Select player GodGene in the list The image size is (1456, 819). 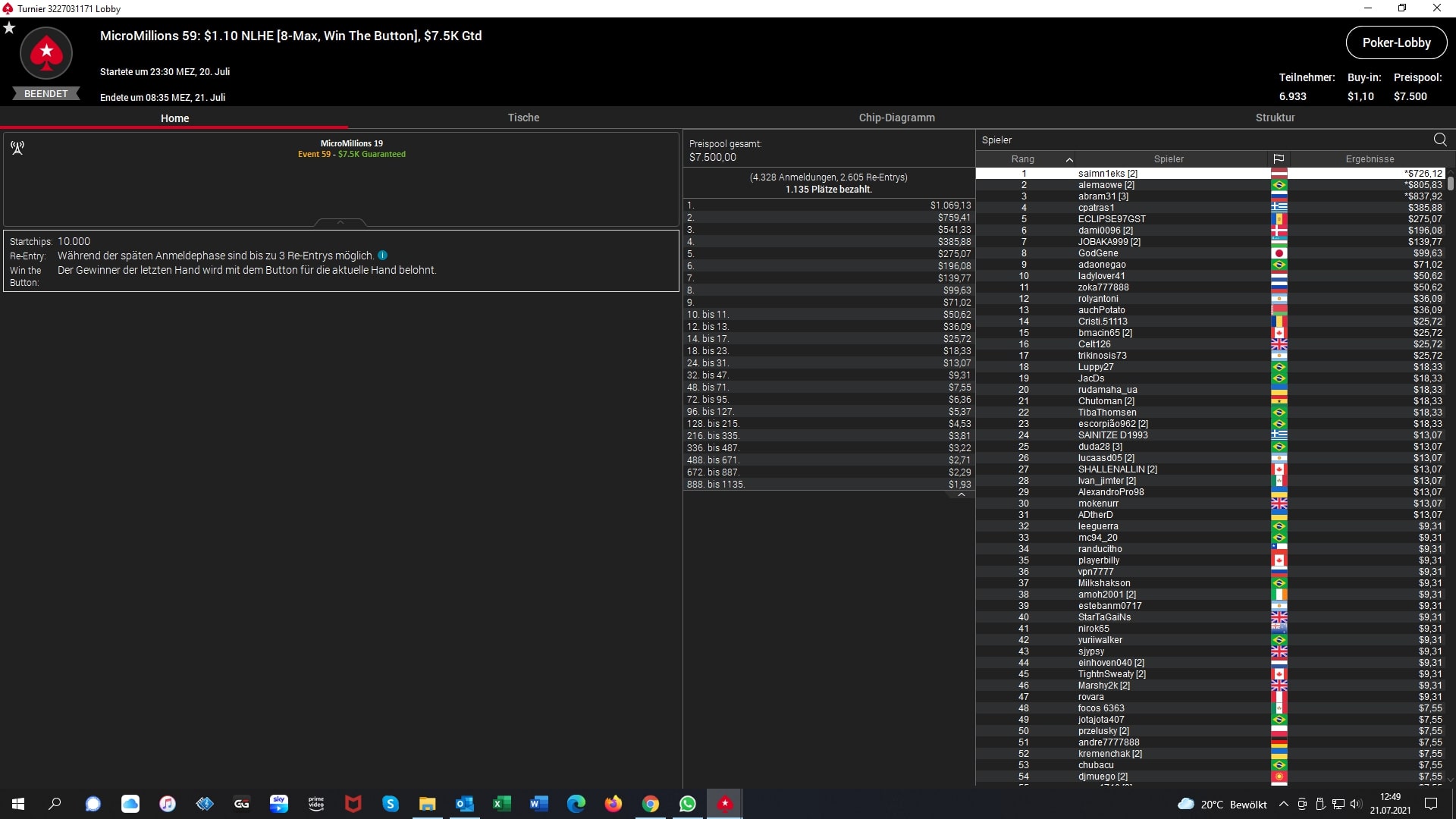click(x=1210, y=253)
